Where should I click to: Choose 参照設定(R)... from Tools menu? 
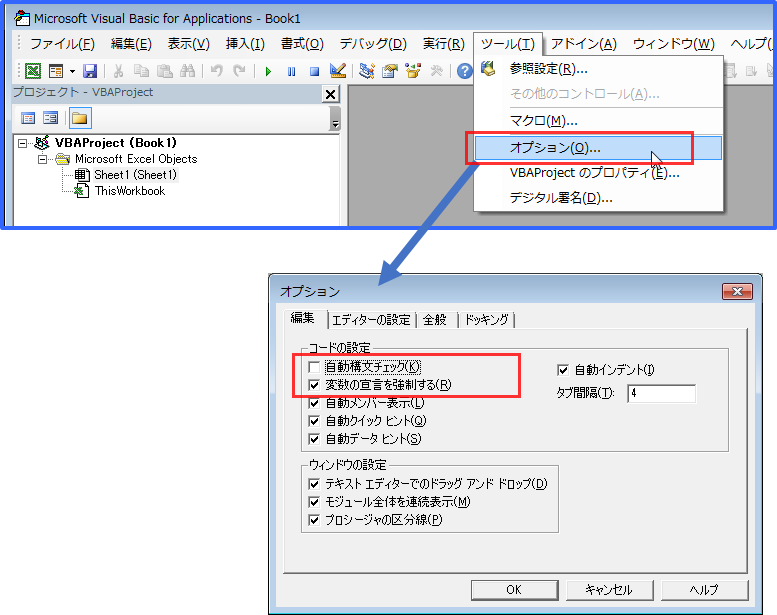coord(598,69)
